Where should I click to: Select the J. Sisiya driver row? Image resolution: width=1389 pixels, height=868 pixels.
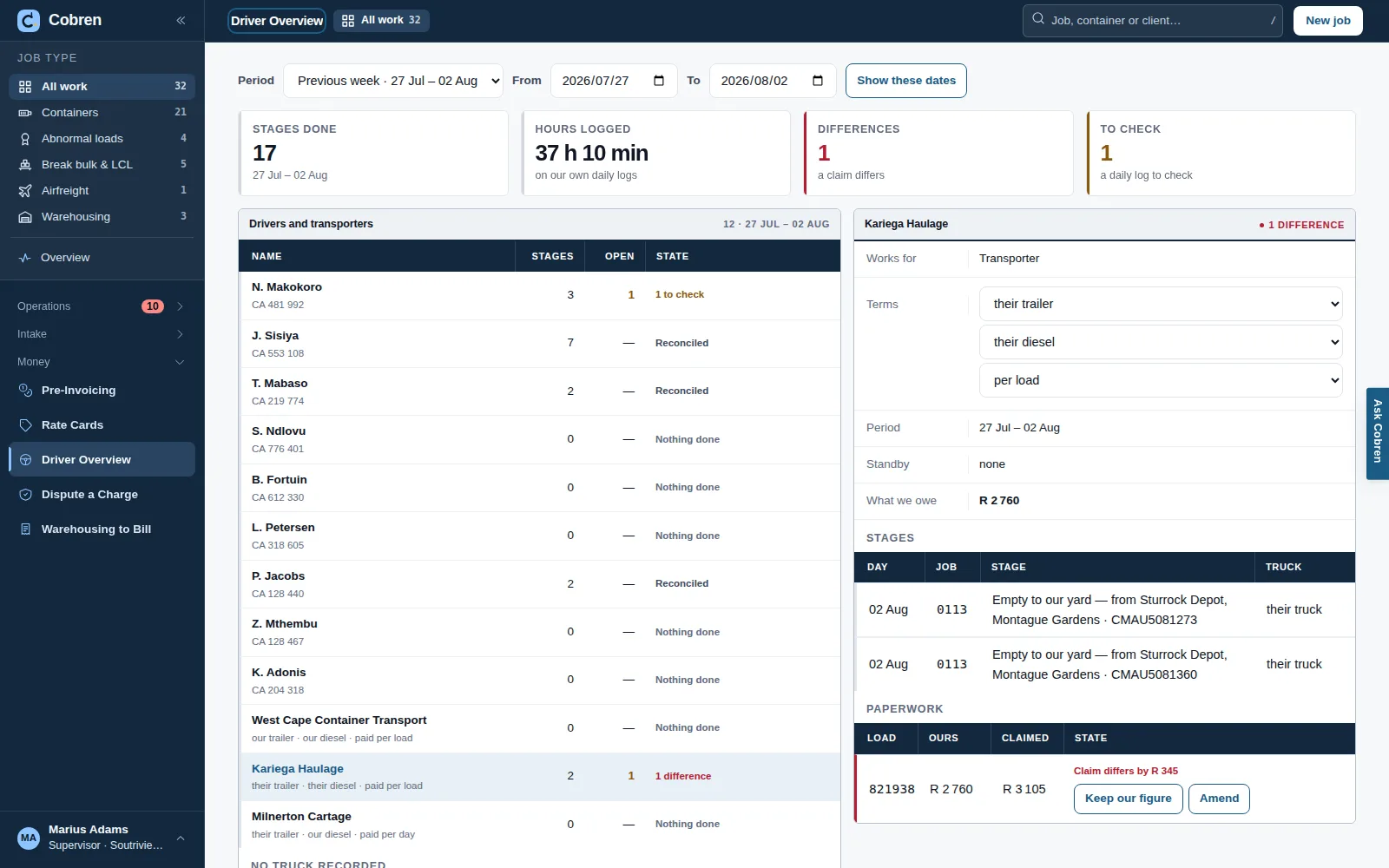pyautogui.click(x=539, y=344)
